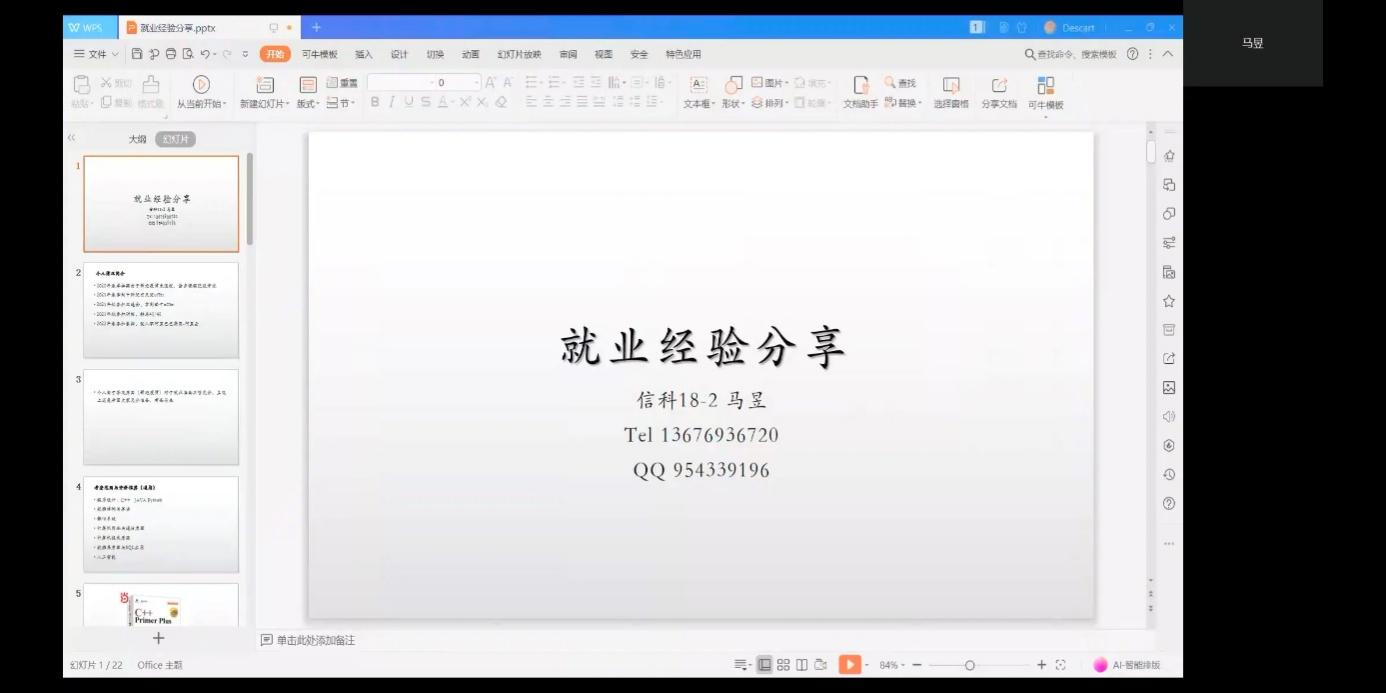The width and height of the screenshot is (1386, 693).
Task: Click the zoom in plus button
Action: point(1041,665)
